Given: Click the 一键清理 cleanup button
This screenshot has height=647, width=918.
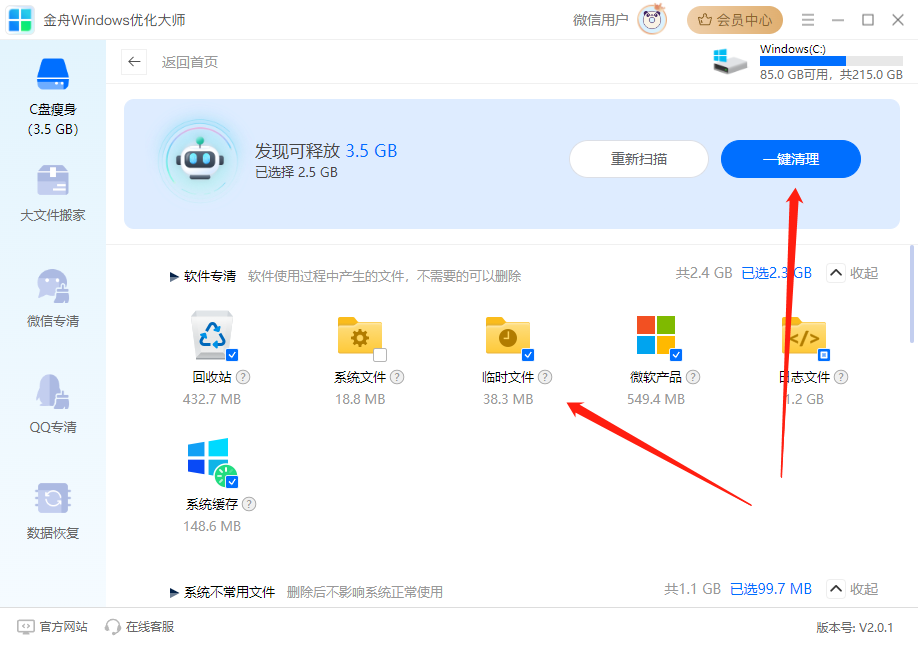Looking at the screenshot, I should tap(790, 159).
